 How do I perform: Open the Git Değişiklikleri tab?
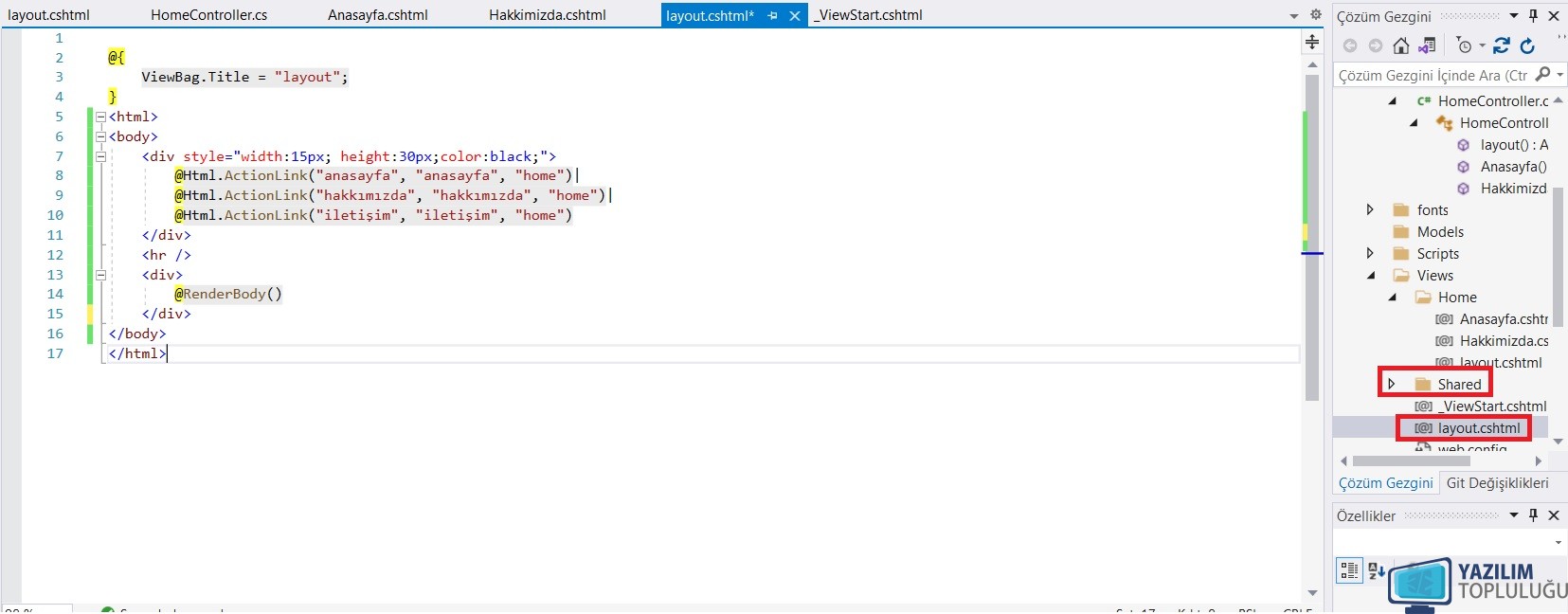tap(1497, 483)
